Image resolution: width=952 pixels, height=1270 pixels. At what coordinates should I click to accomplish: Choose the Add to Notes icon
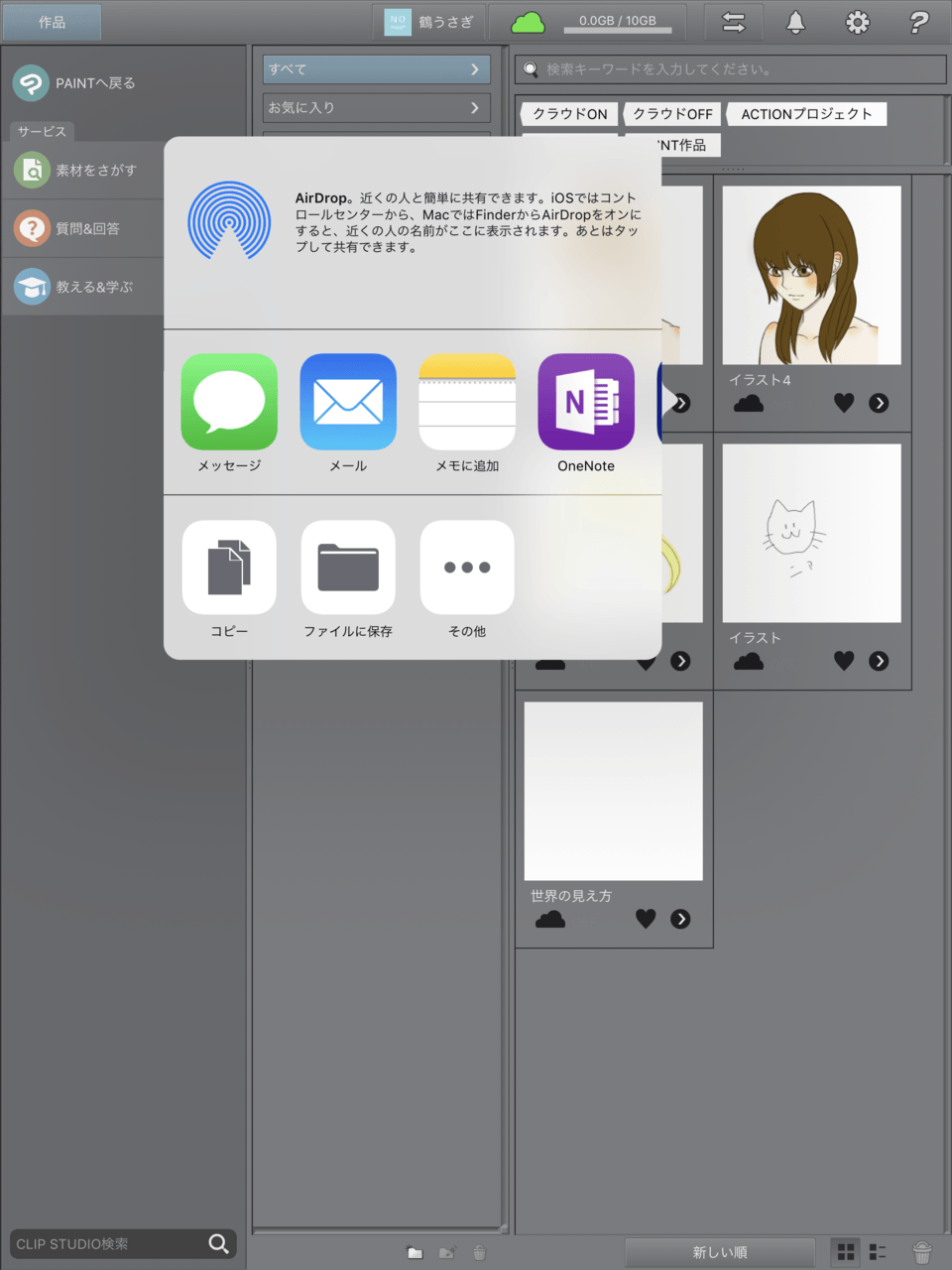[467, 402]
